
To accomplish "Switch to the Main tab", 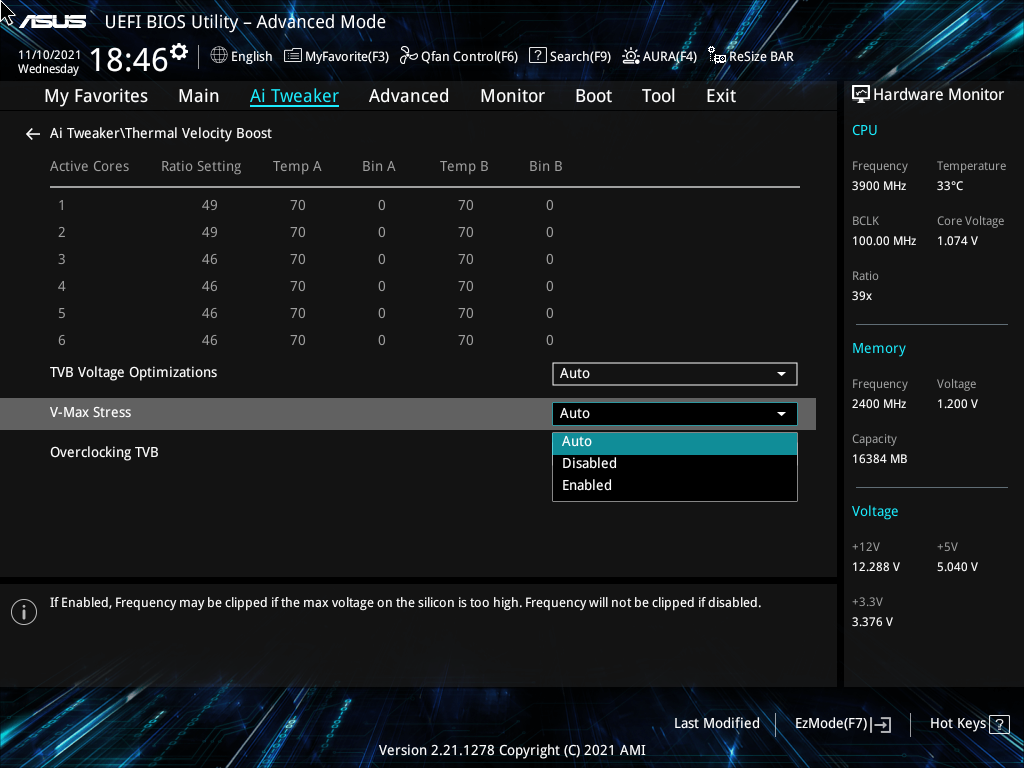I will 199,96.
